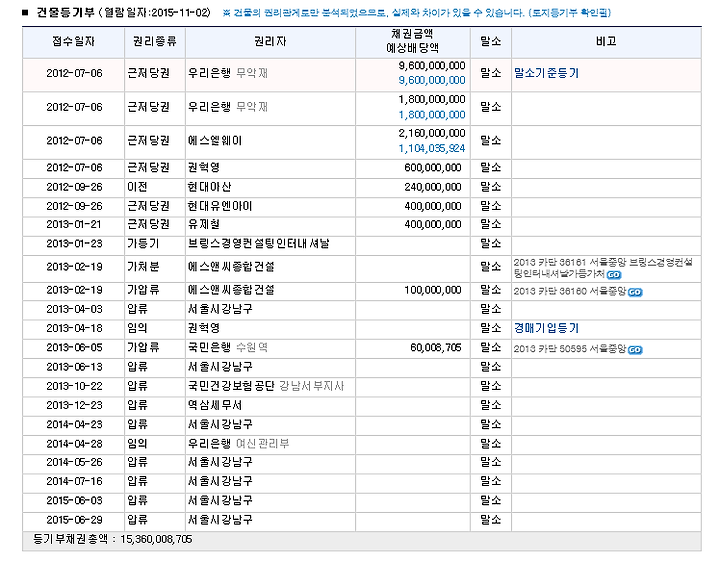
Task: Click the 권리자 column header
Action: tap(270, 42)
